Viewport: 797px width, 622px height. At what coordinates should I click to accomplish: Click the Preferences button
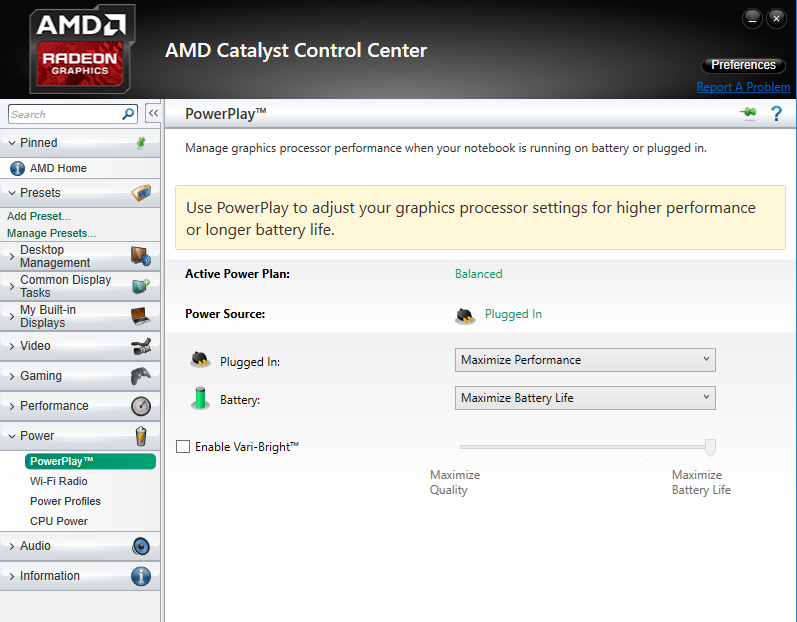[x=743, y=65]
